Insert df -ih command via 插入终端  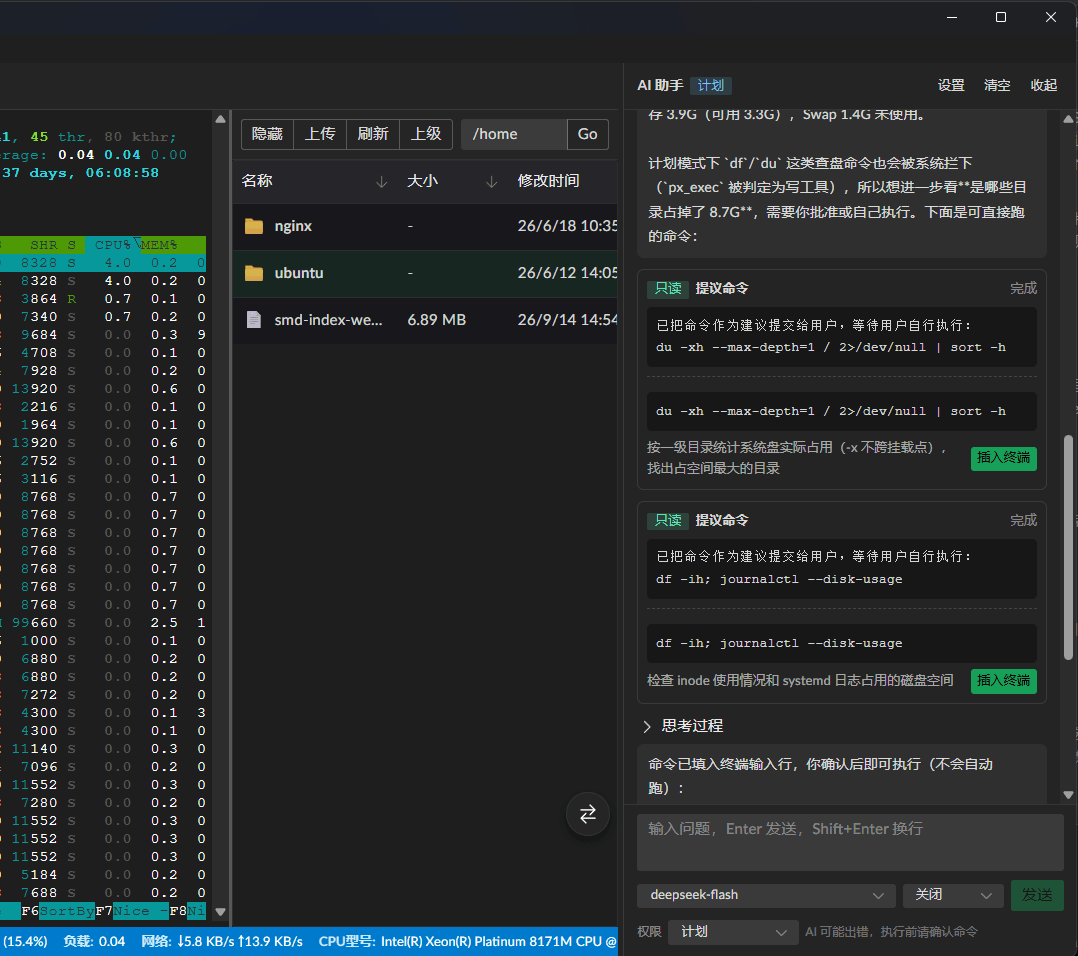click(1003, 680)
